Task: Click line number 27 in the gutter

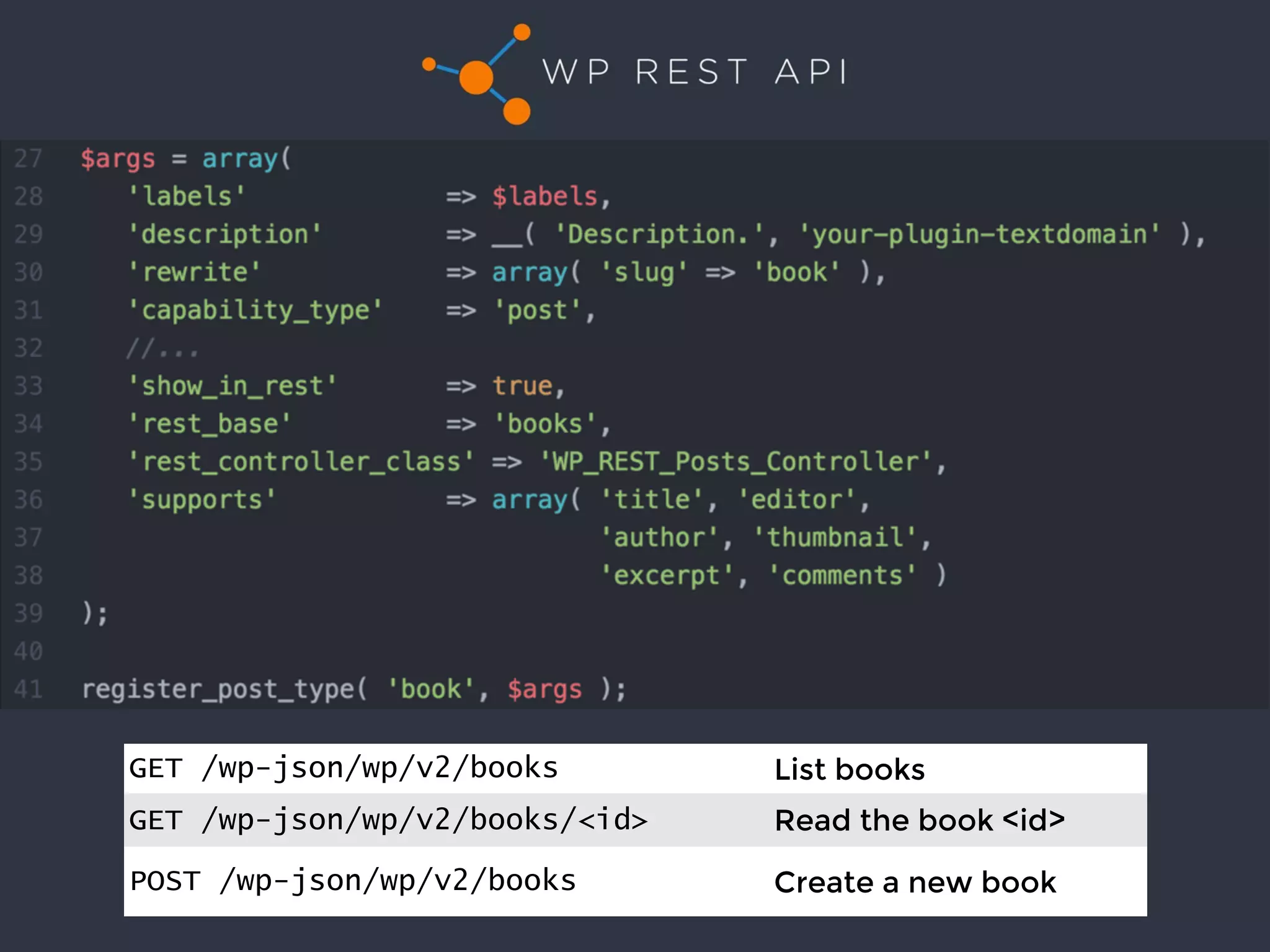Action: (29, 159)
